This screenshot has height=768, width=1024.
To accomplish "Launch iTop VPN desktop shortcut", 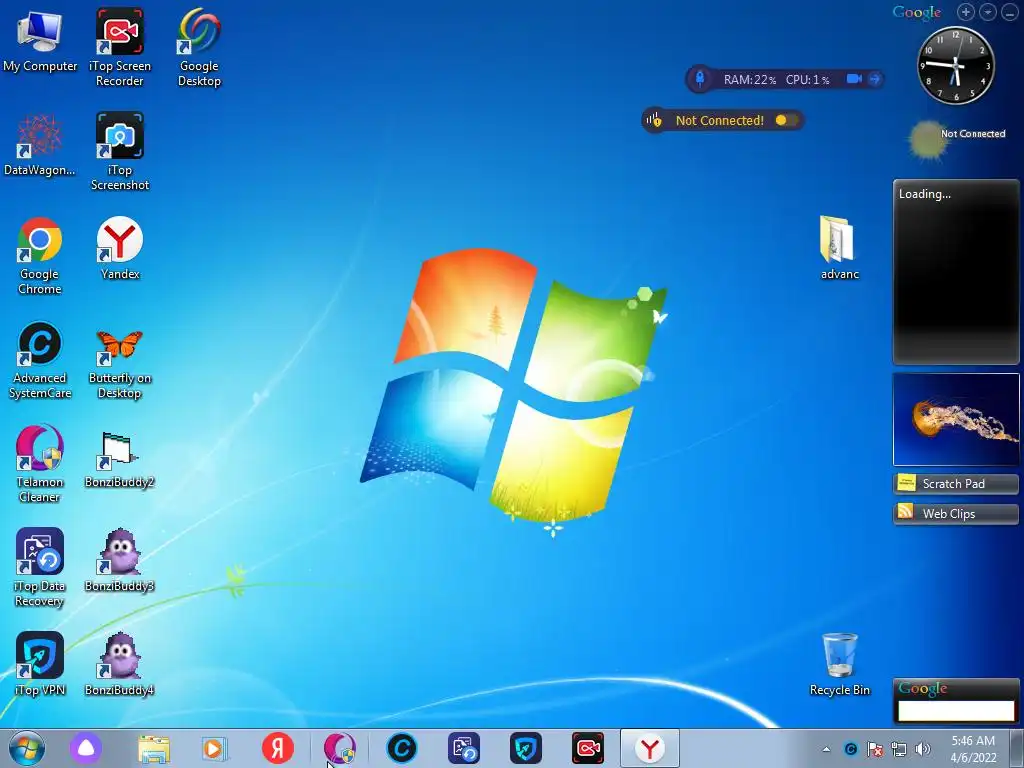I will pos(39,664).
